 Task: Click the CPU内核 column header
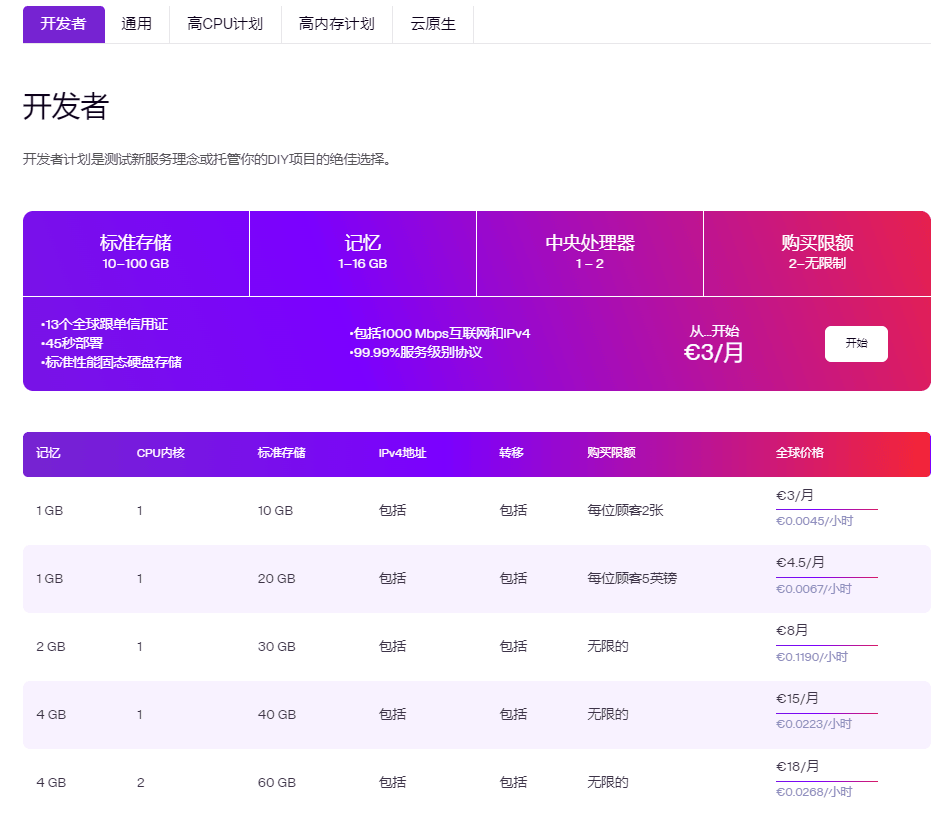pos(161,453)
